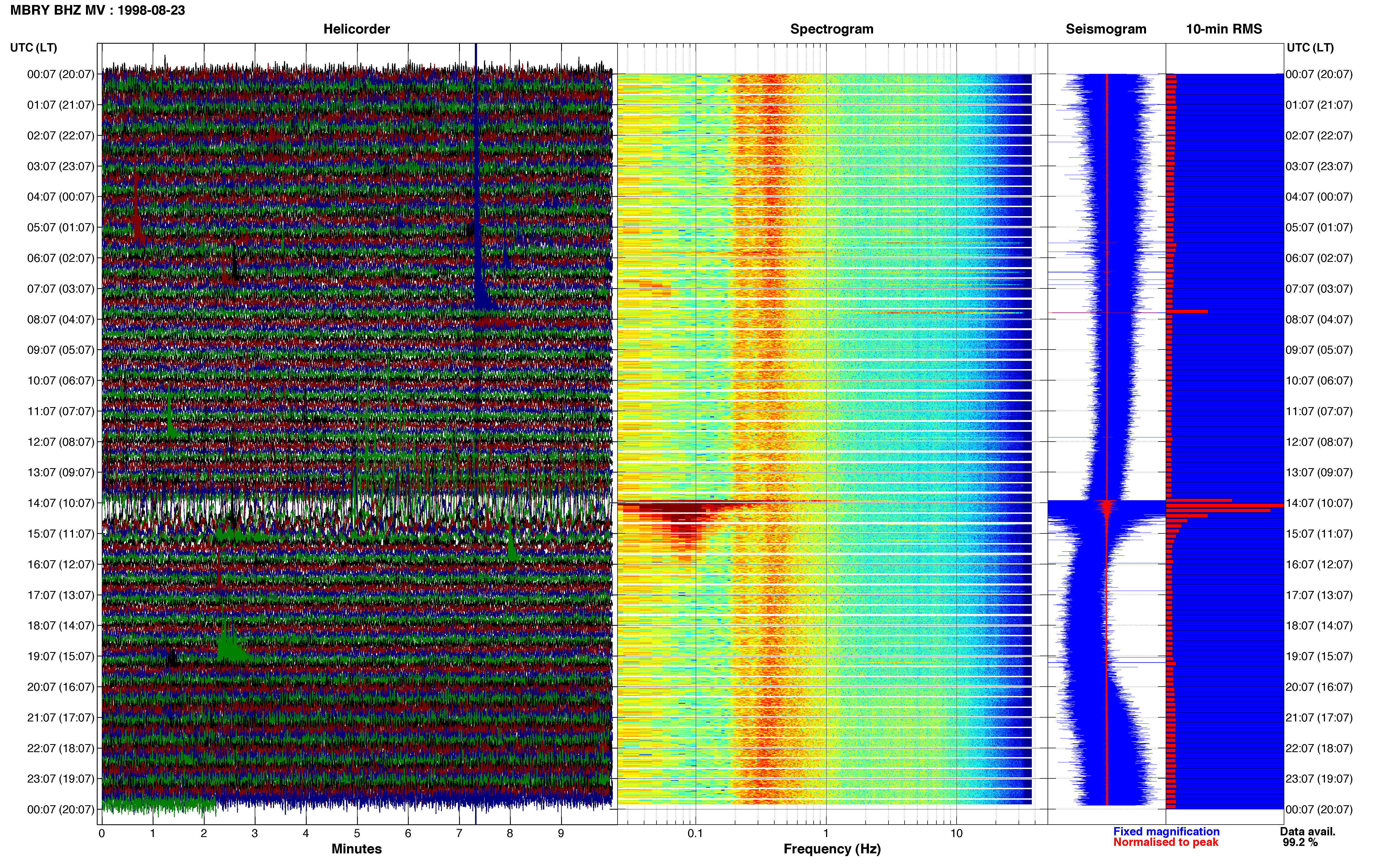Click the 4 tick on the Minutes axis
Image resolution: width=1388 pixels, height=868 pixels.
(x=306, y=833)
